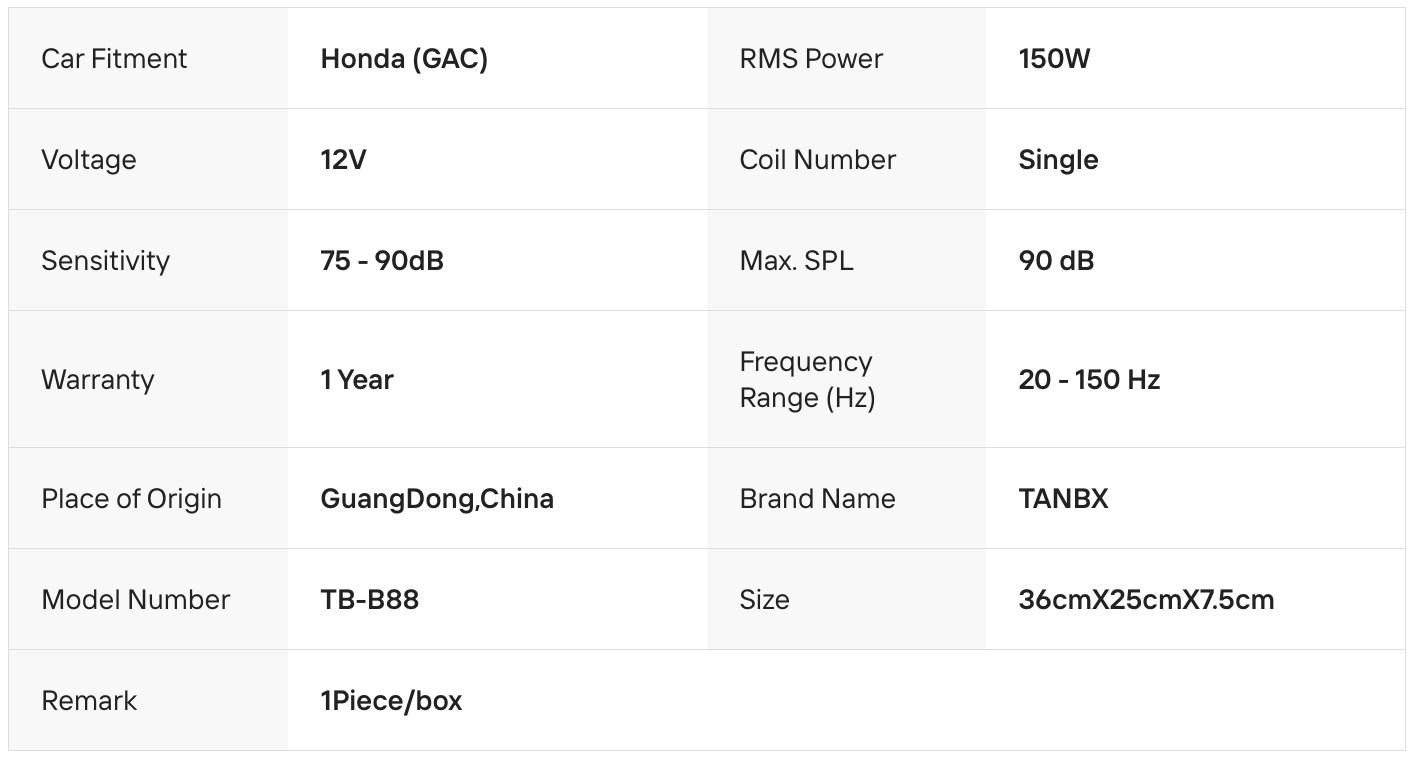1418x762 pixels.
Task: Click the Coil Number label
Action: 817,160
